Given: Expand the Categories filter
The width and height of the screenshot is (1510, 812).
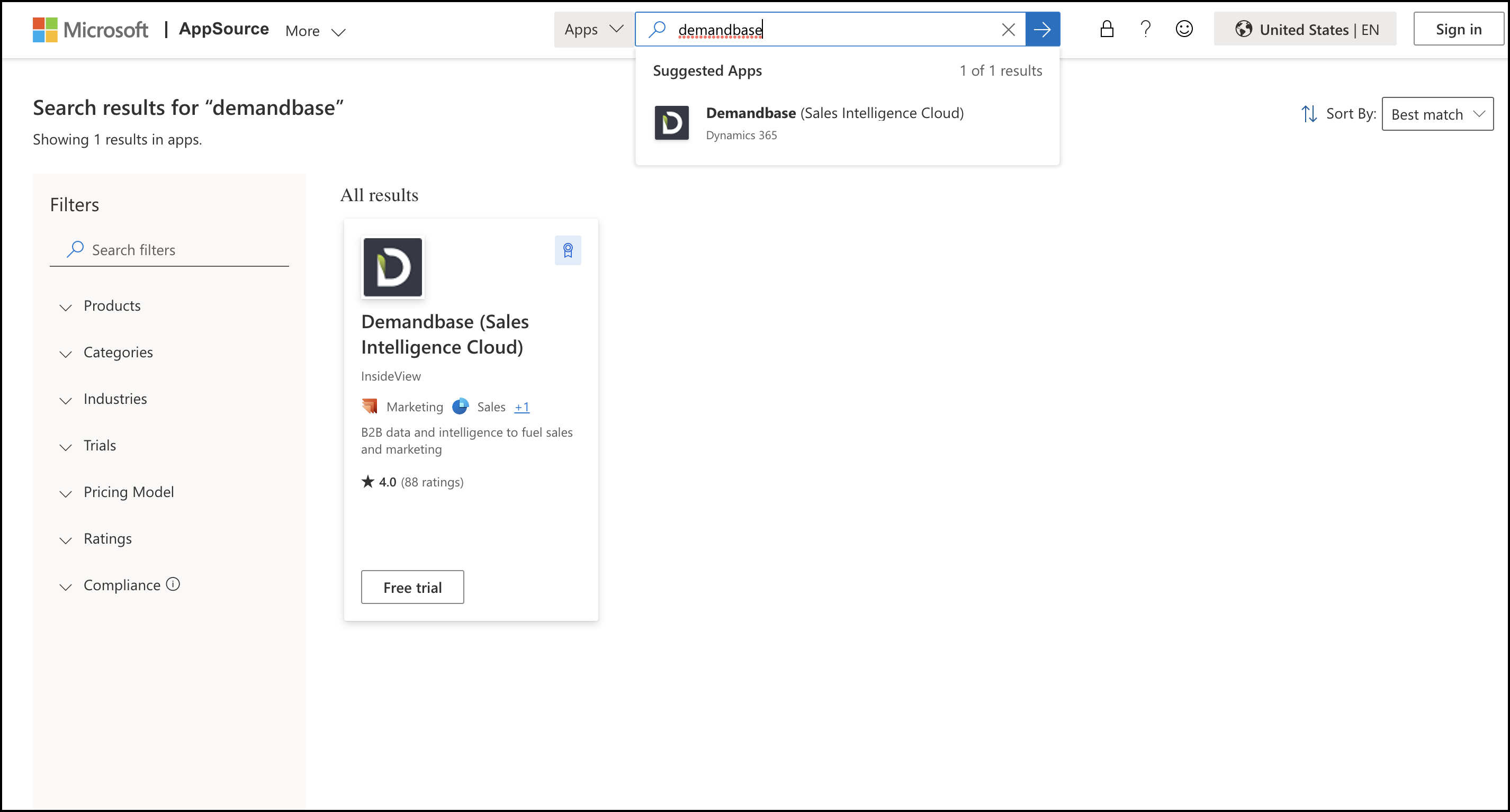Looking at the screenshot, I should point(107,353).
